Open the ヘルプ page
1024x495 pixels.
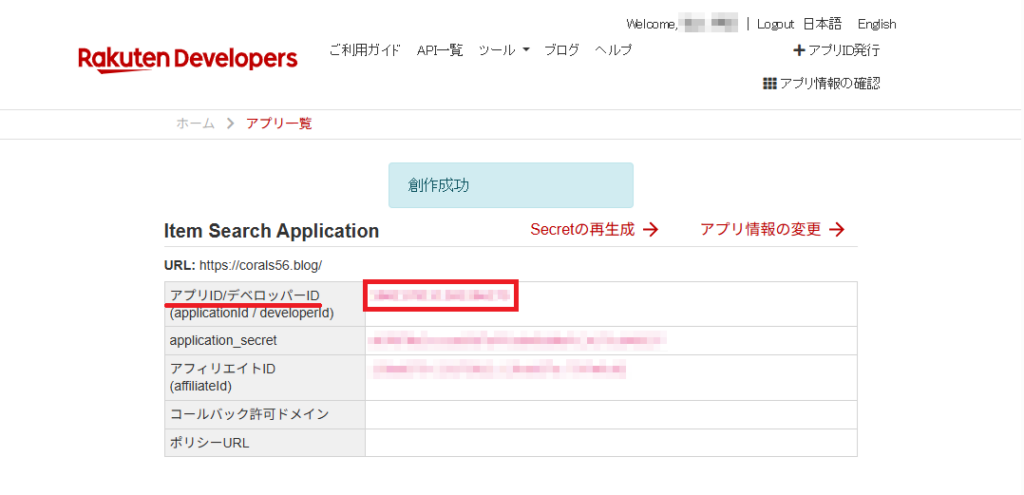click(x=613, y=50)
